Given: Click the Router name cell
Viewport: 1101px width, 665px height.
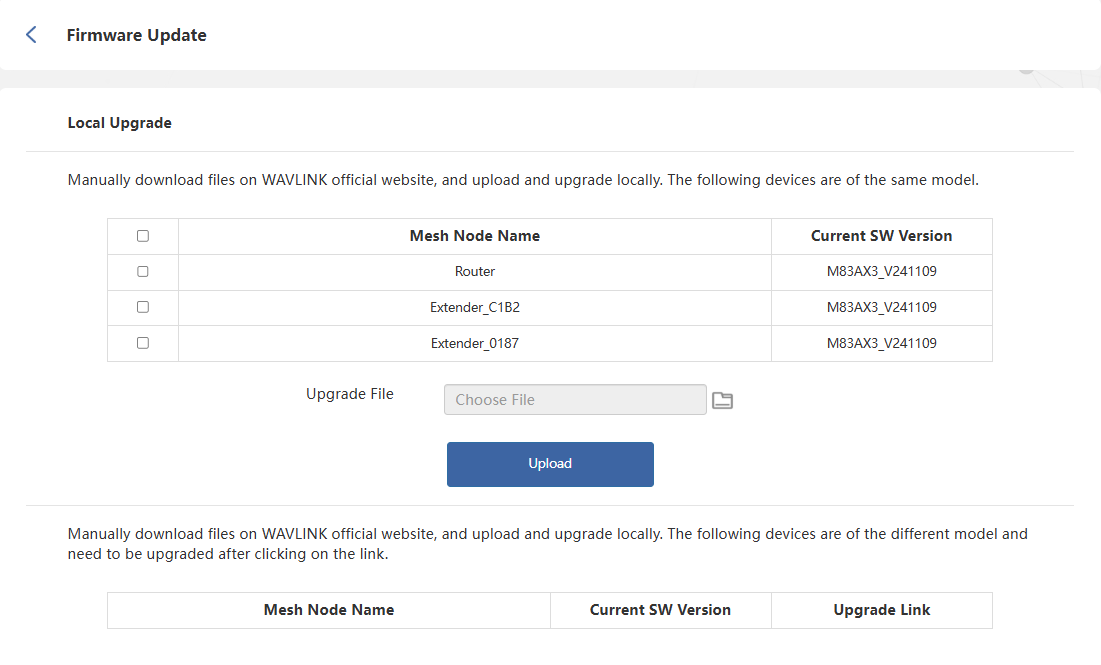Looking at the screenshot, I should (475, 271).
